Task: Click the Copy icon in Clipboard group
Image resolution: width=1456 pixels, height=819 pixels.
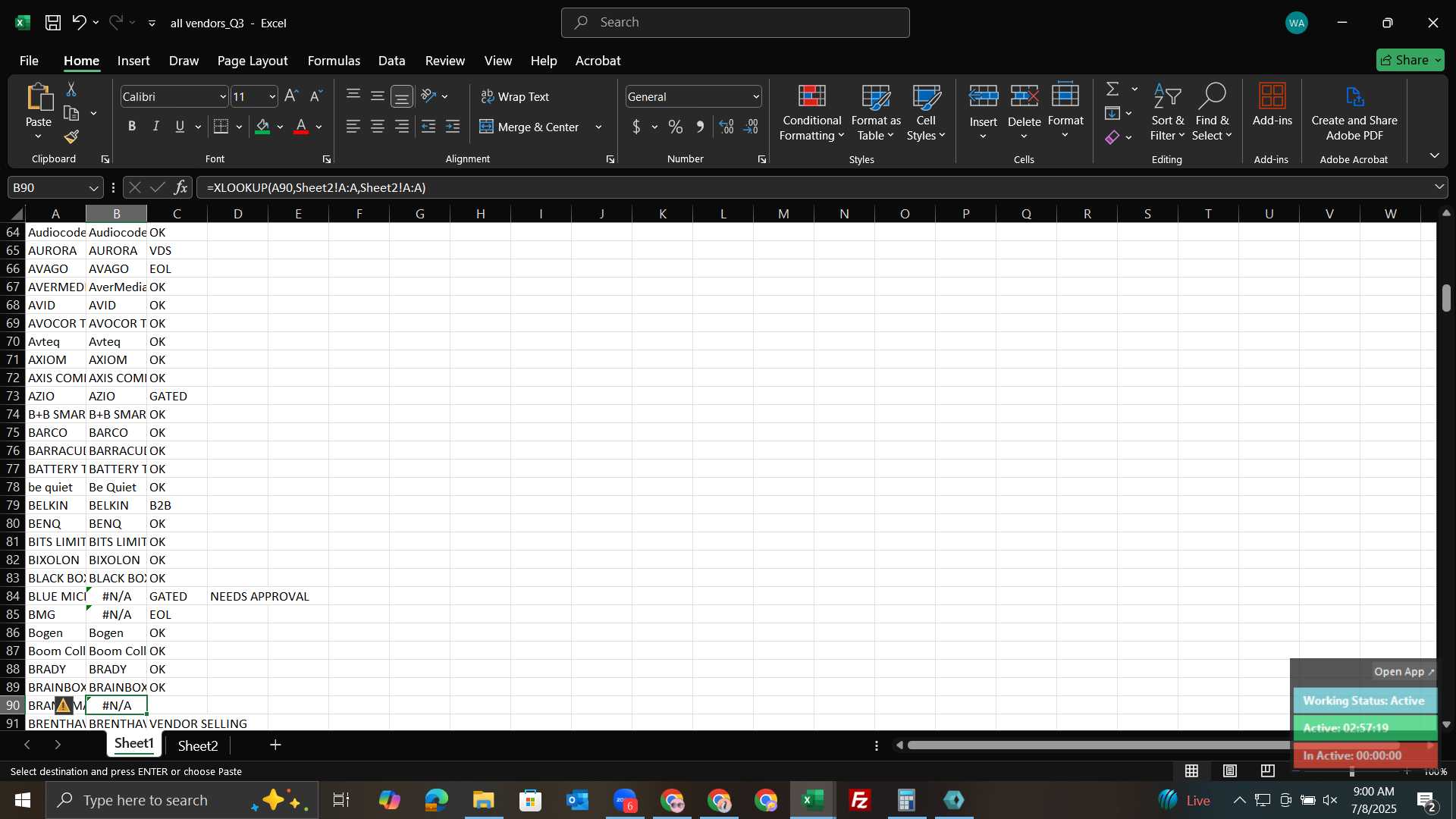Action: point(71,114)
